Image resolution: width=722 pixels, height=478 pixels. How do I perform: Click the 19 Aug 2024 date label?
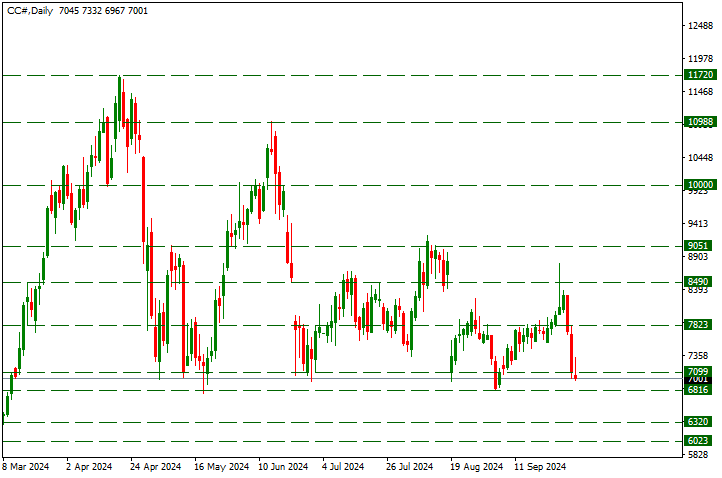click(477, 467)
